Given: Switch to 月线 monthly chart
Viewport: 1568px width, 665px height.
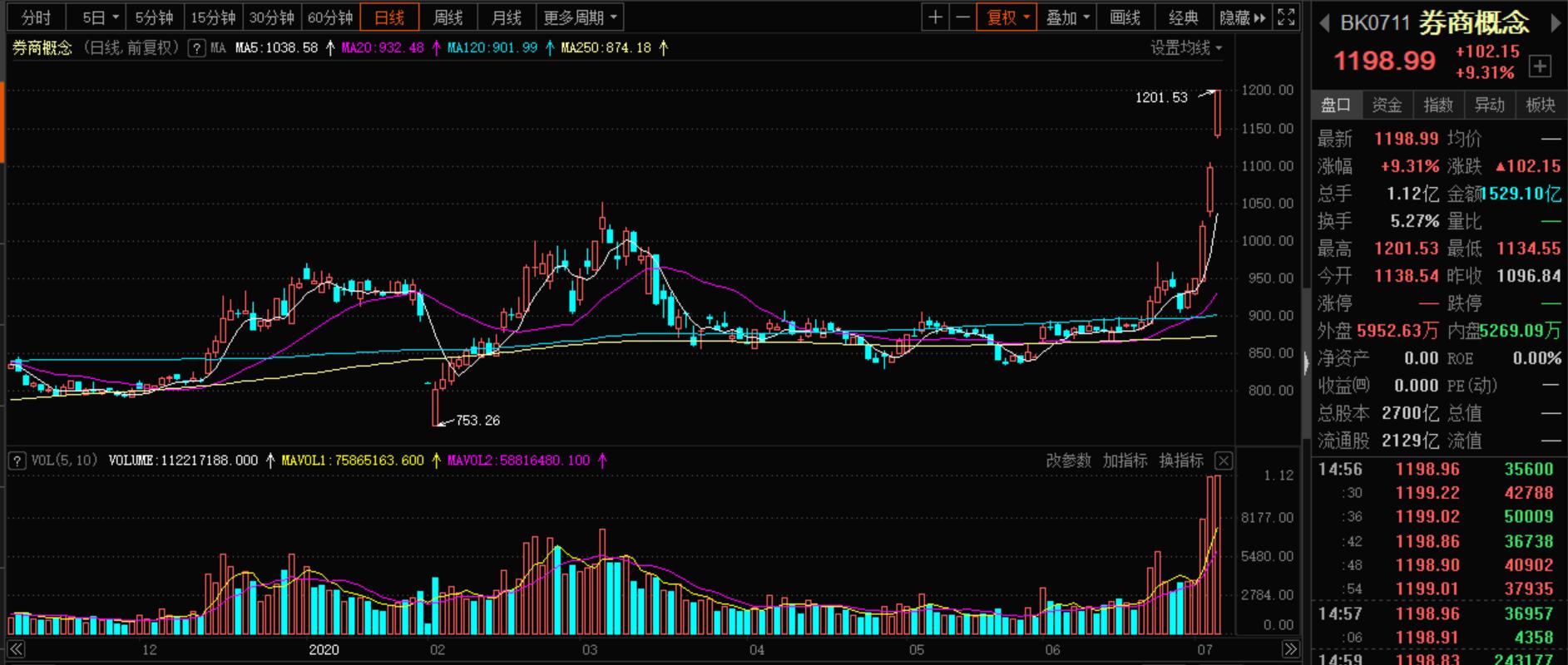Looking at the screenshot, I should tap(506, 17).
